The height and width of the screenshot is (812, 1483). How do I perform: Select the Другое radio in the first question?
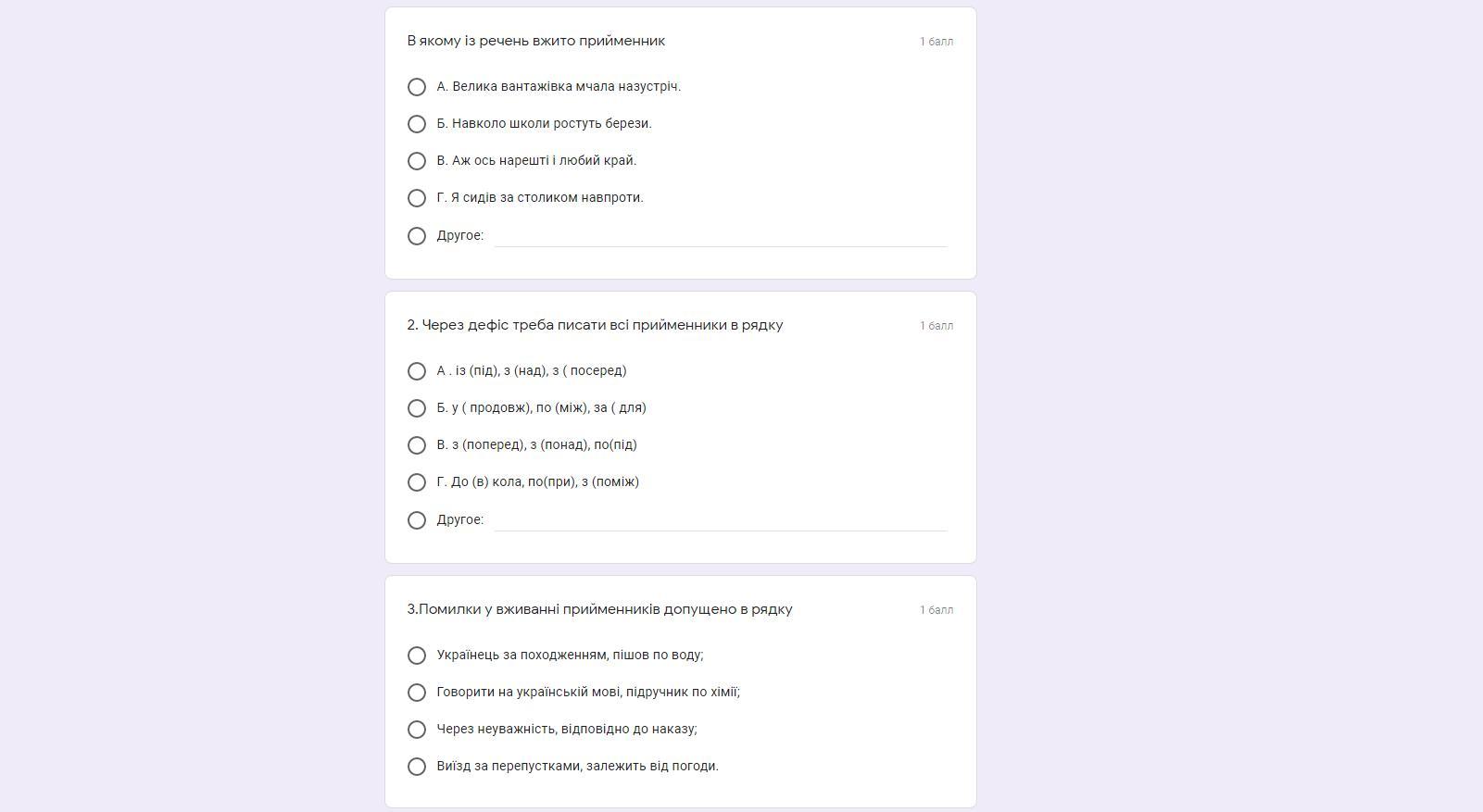[417, 236]
